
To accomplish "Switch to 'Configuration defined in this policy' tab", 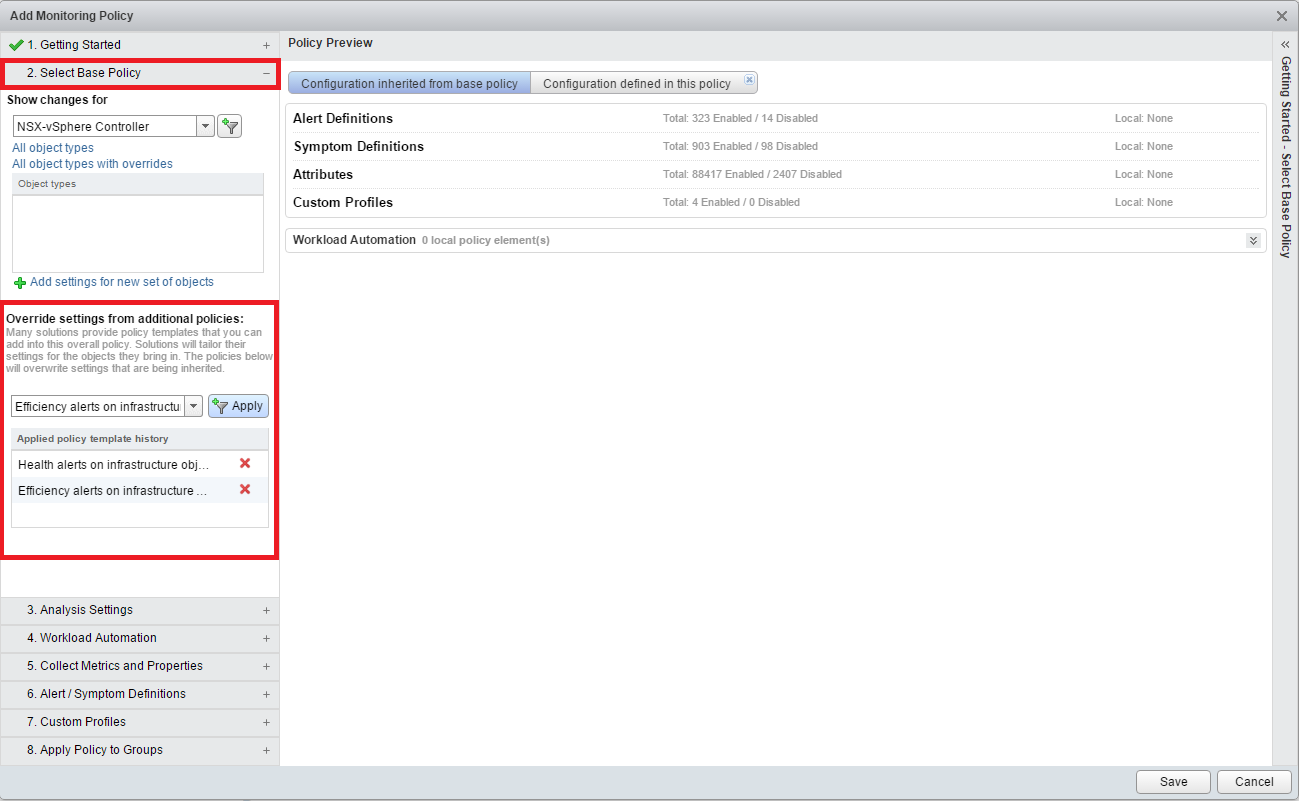I will pyautogui.click(x=637, y=84).
